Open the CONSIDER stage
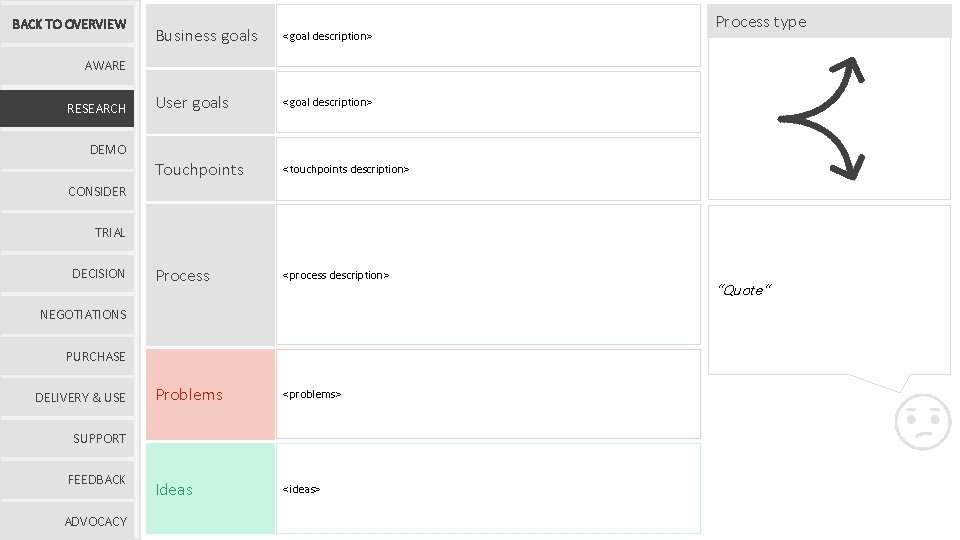Image resolution: width=960 pixels, height=540 pixels. coord(69,191)
